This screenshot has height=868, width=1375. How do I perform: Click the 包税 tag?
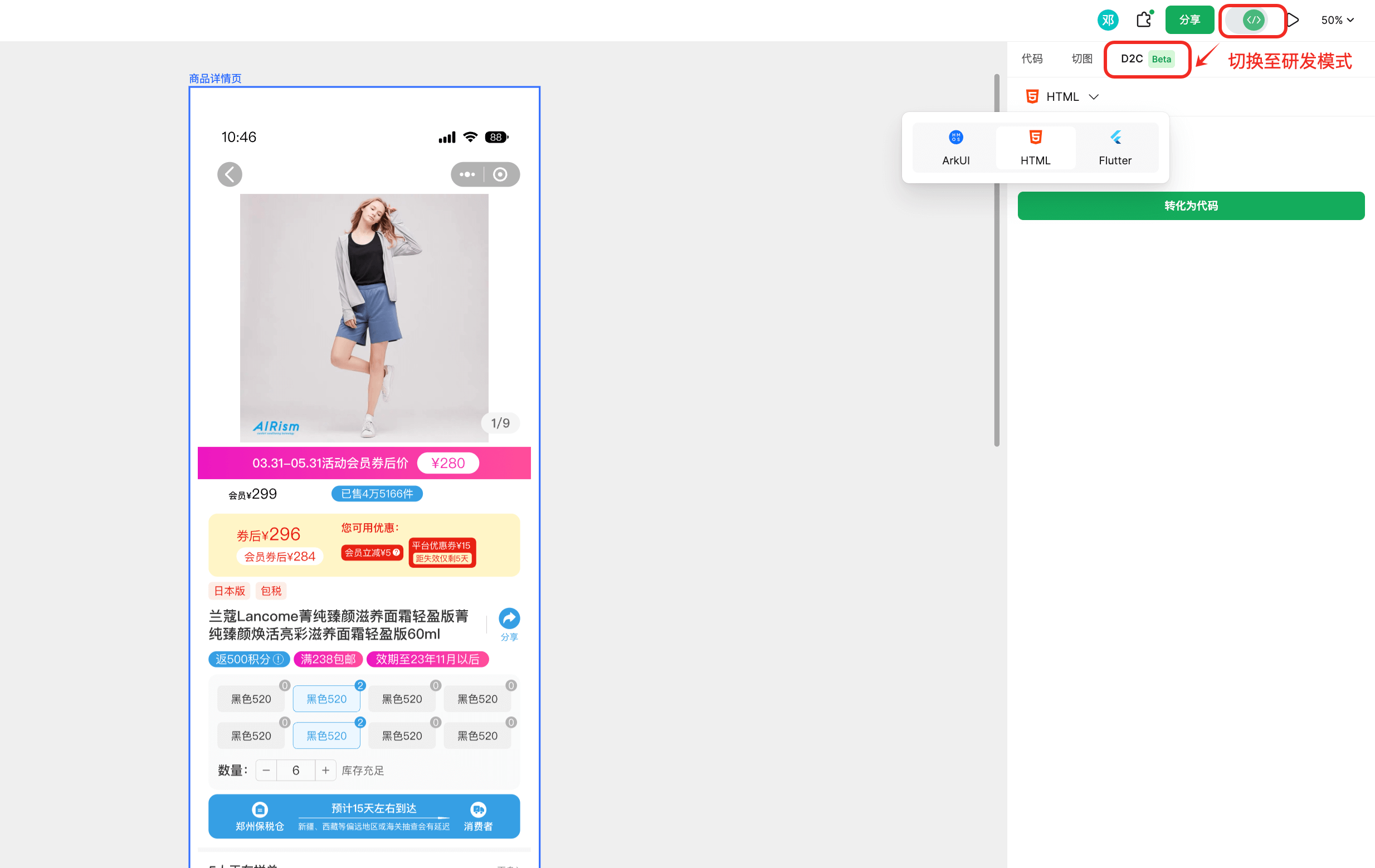tap(271, 591)
